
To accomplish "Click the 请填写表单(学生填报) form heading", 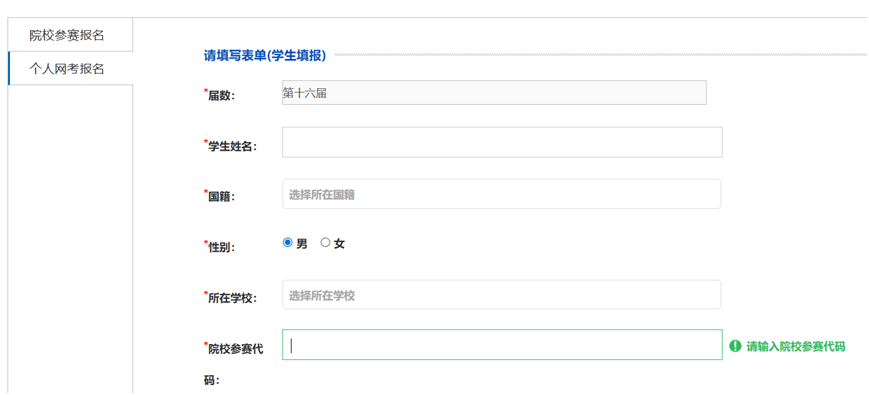I will click(265, 55).
